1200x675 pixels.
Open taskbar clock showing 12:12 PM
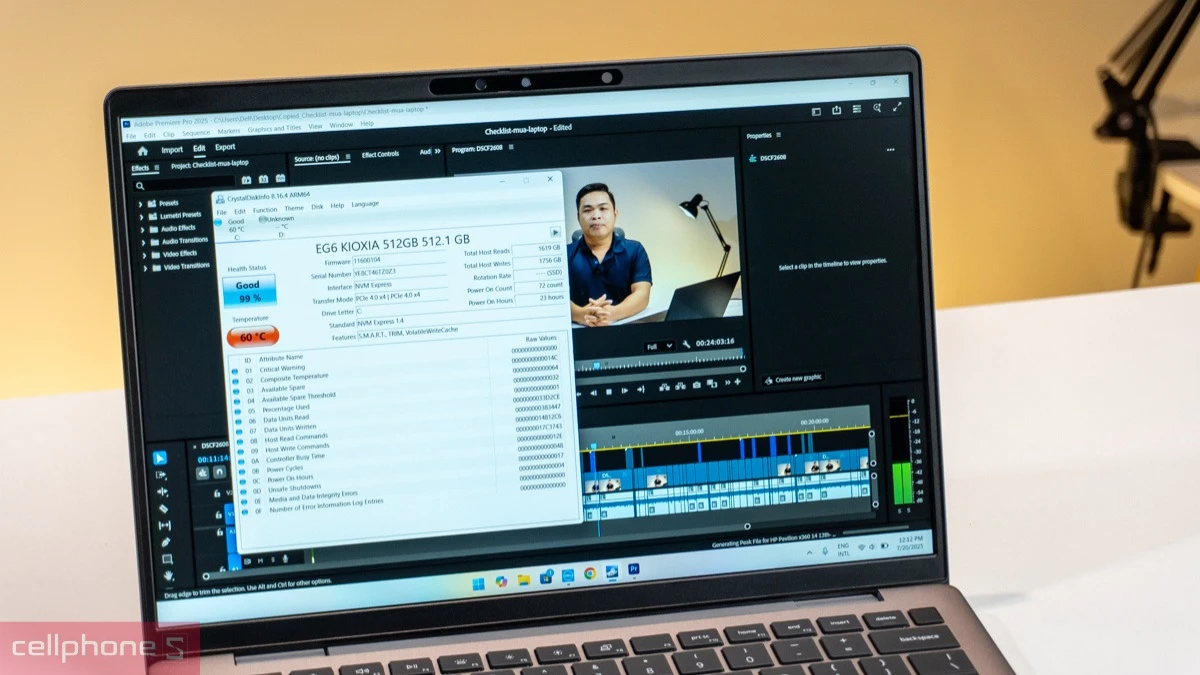tap(910, 543)
